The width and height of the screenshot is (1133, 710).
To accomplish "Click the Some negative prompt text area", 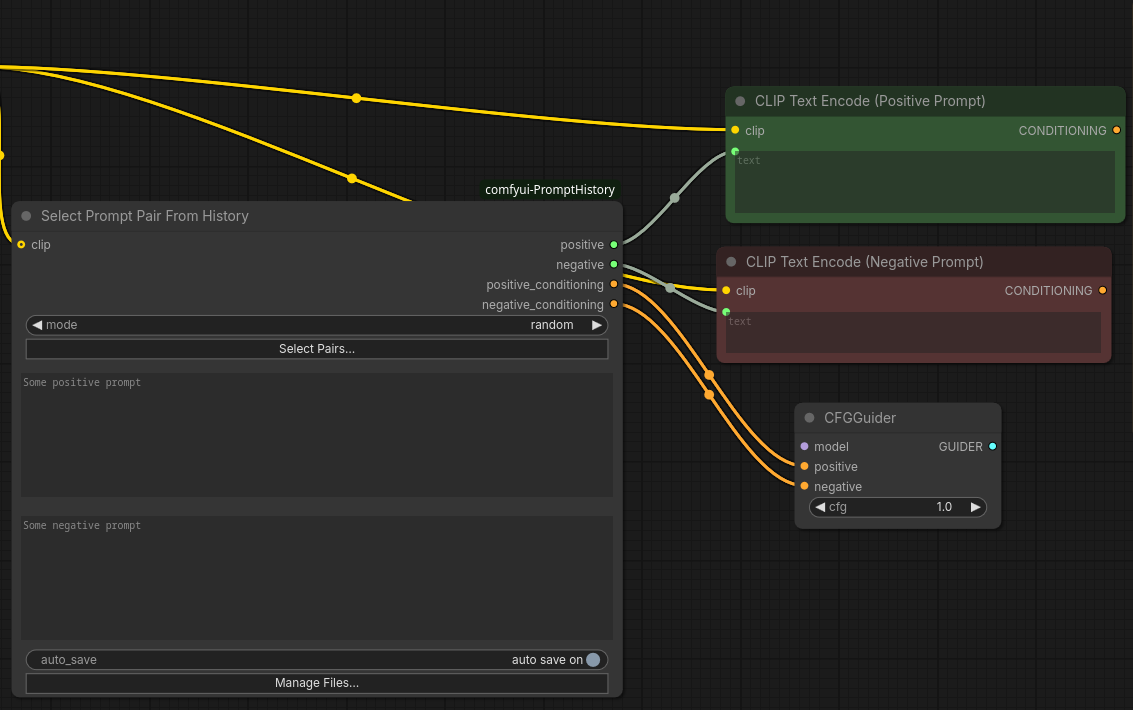I will tap(316, 578).
